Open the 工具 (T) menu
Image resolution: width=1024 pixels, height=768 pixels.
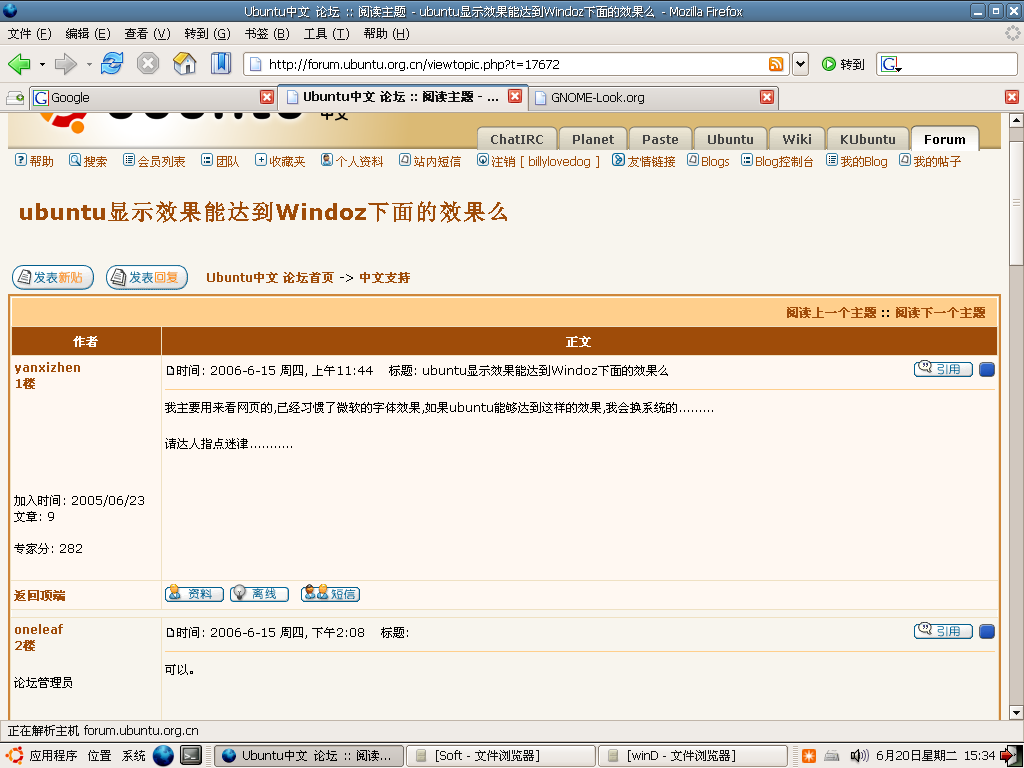327,33
